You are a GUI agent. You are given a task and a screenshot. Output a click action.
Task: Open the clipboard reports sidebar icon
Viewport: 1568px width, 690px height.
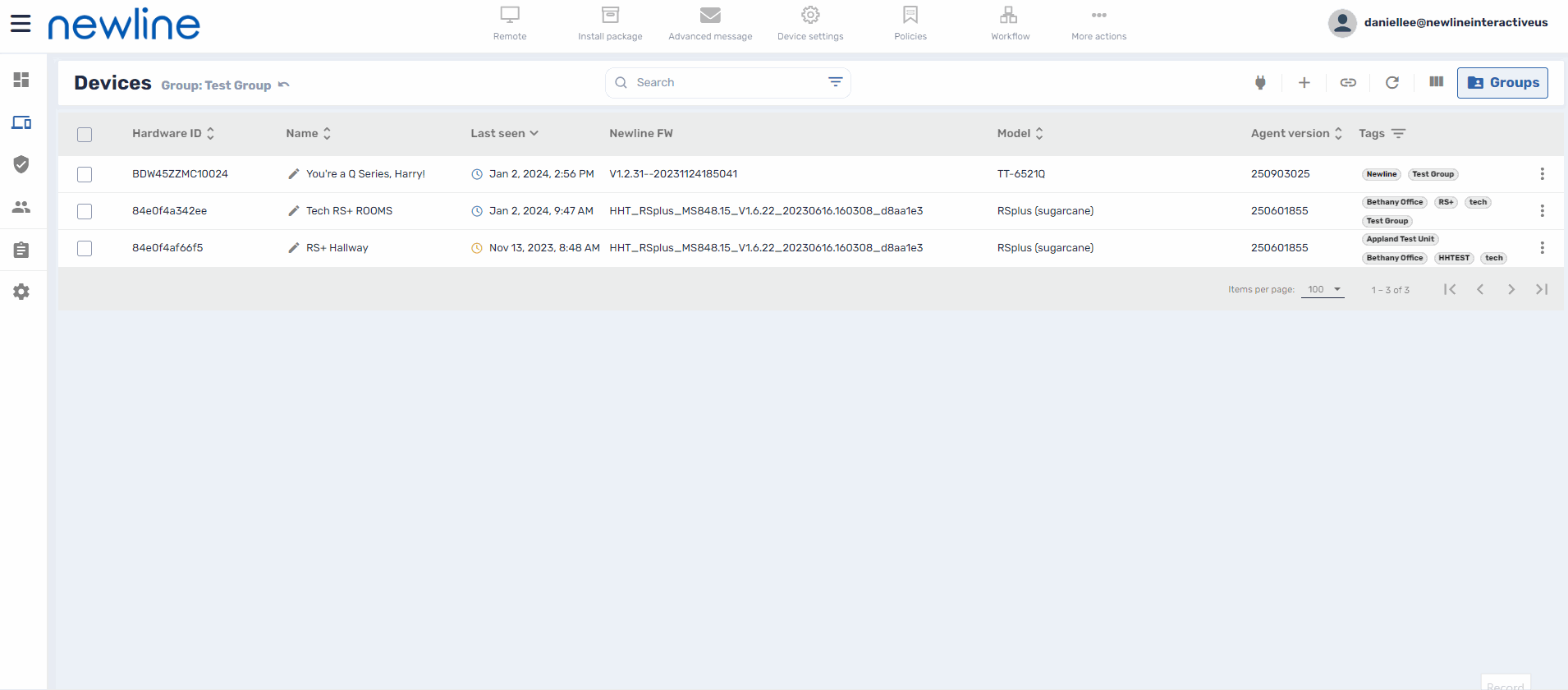(x=21, y=250)
